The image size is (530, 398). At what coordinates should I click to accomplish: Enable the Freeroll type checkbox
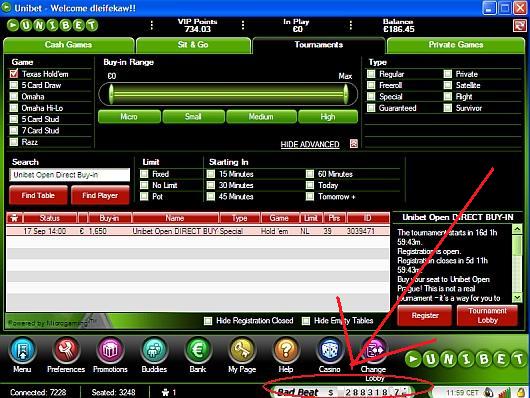pos(371,85)
